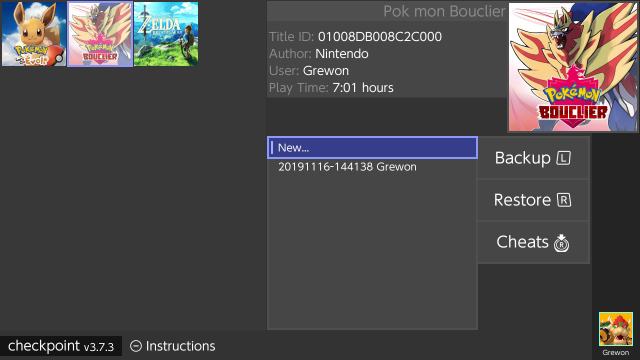640x360 pixels.
Task: Click the right stick icon on Cheats
Action: (x=561, y=243)
